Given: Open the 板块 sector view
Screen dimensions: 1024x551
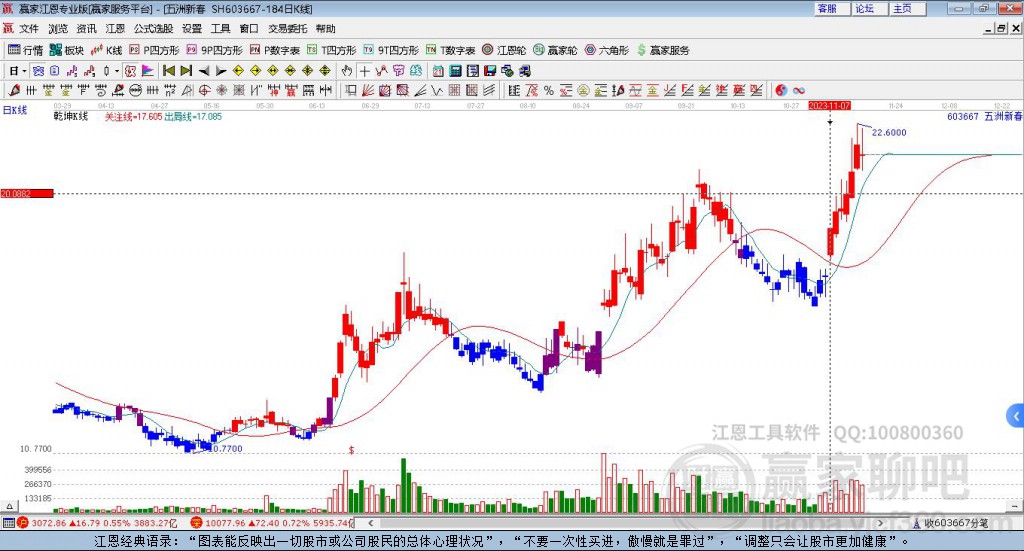Looking at the screenshot, I should tap(67, 50).
